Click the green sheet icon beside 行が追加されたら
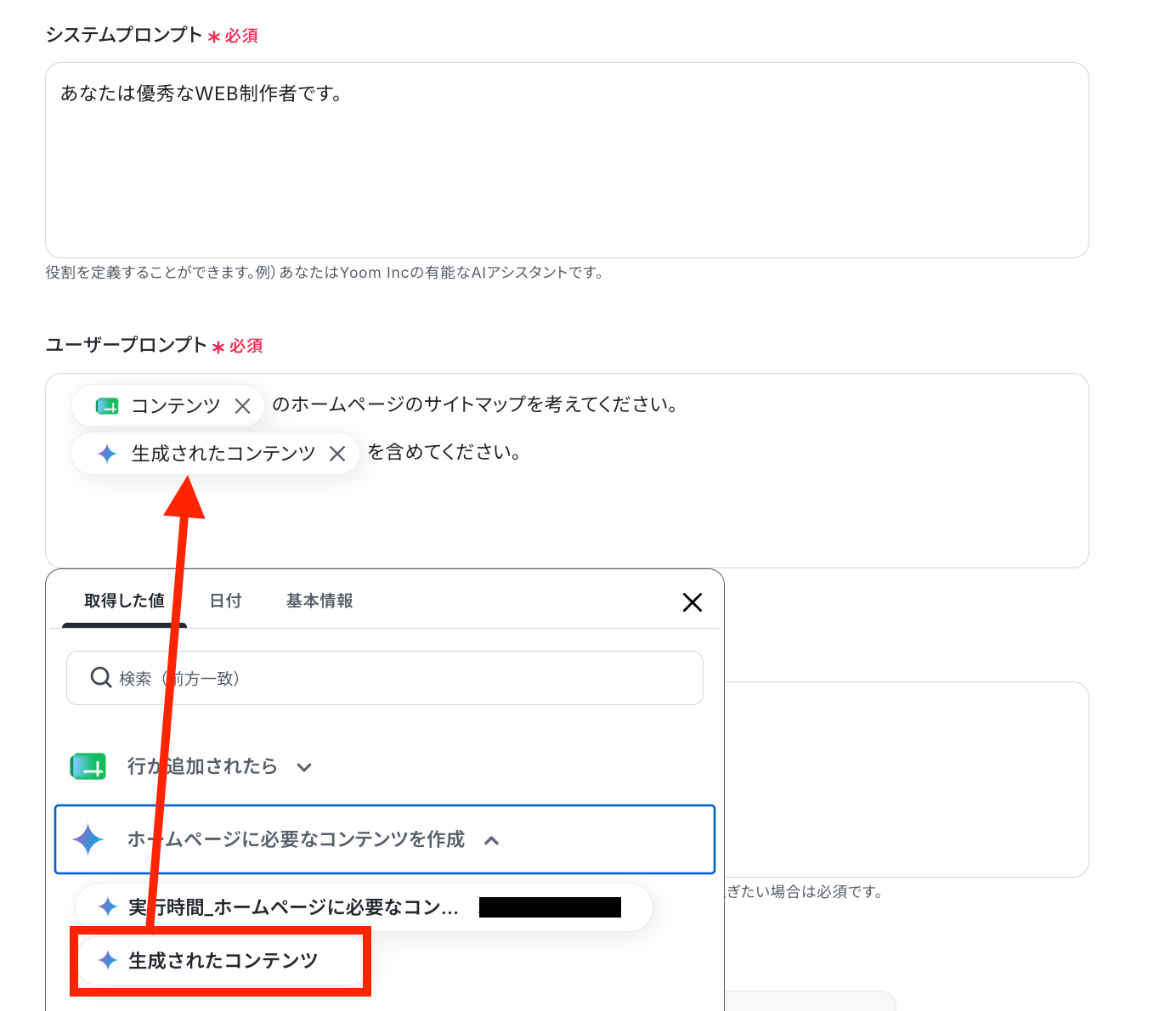 88,766
